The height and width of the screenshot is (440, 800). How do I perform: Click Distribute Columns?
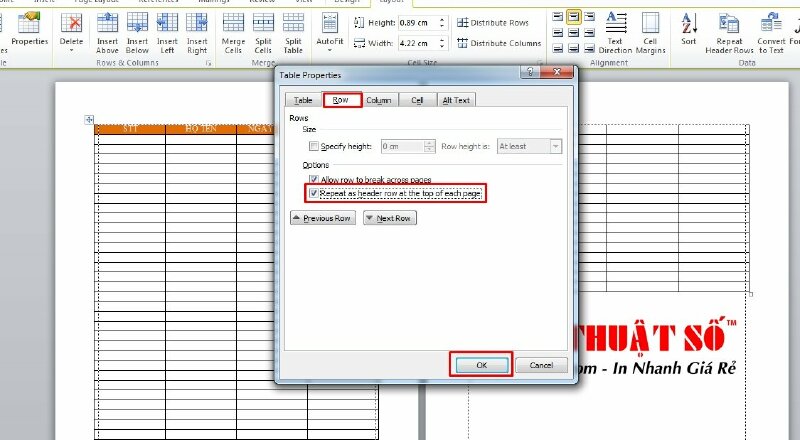pyautogui.click(x=499, y=43)
